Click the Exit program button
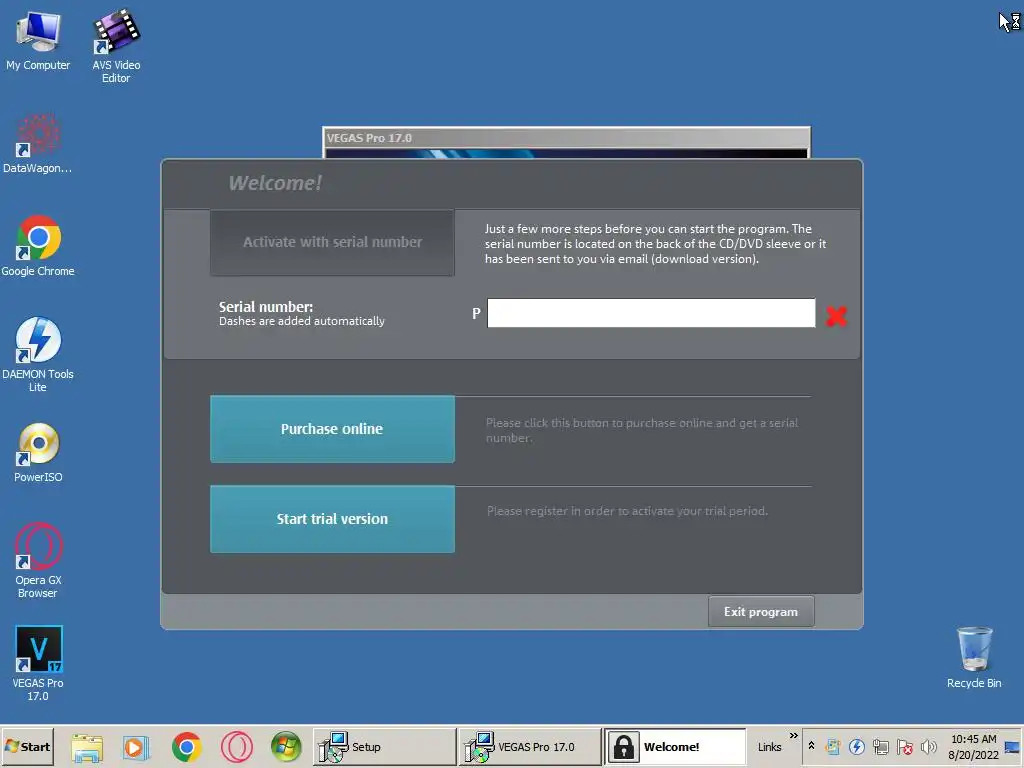This screenshot has width=1024, height=768. [761, 612]
